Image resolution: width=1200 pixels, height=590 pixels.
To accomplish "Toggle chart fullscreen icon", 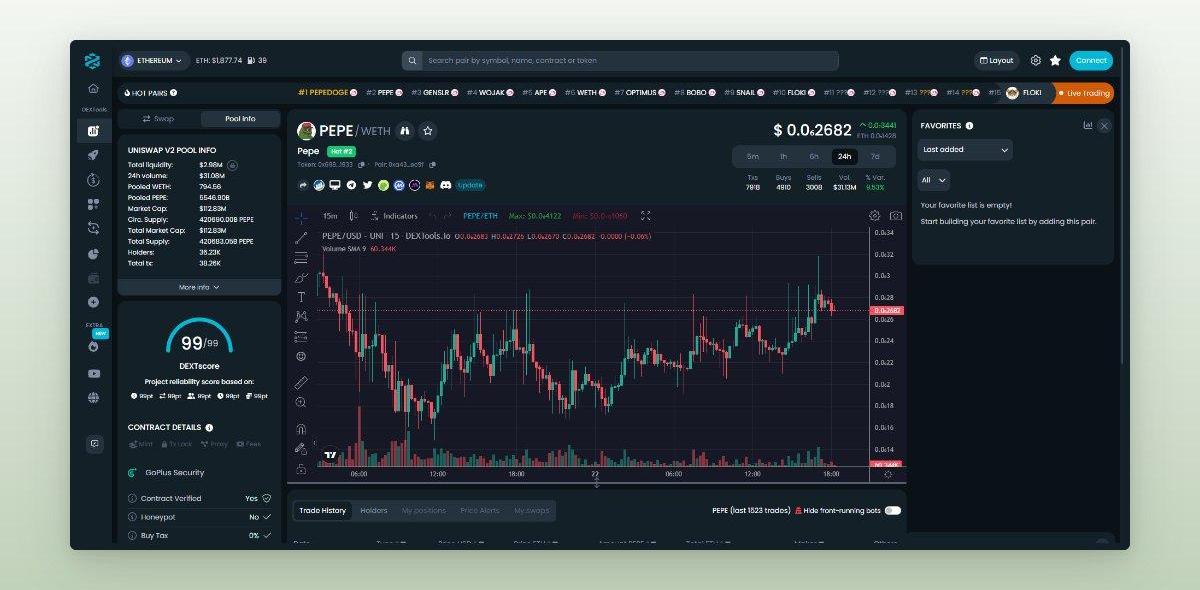I will [x=645, y=216].
